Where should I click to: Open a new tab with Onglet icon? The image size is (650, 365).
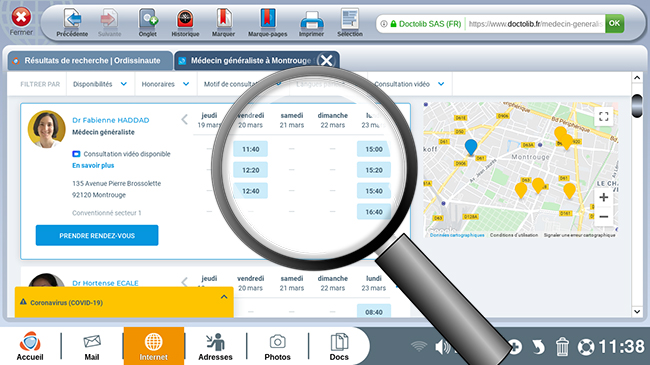pos(148,19)
